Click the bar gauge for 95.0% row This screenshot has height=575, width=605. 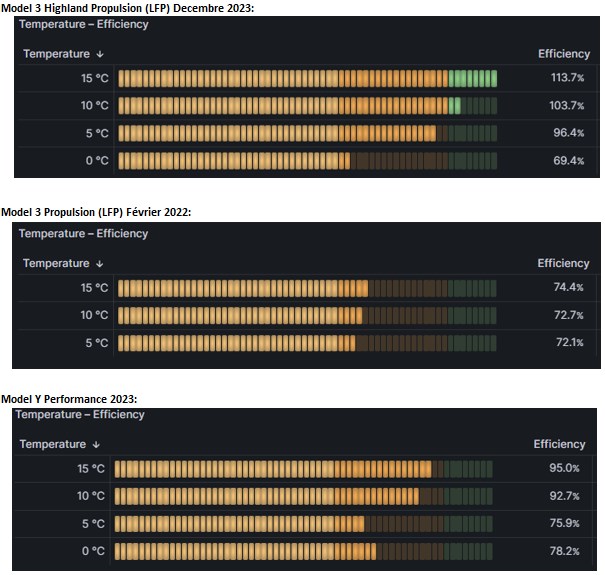(304, 469)
